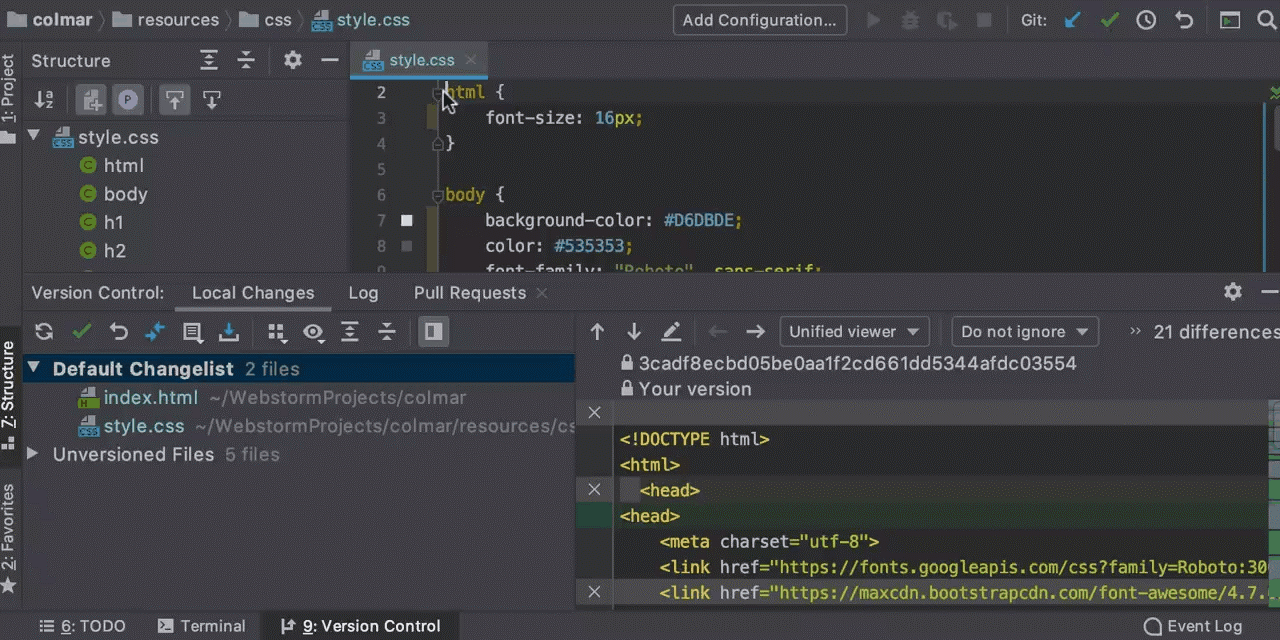Toggle Show Properties P button in Structure
1280x640 pixels.
128,100
